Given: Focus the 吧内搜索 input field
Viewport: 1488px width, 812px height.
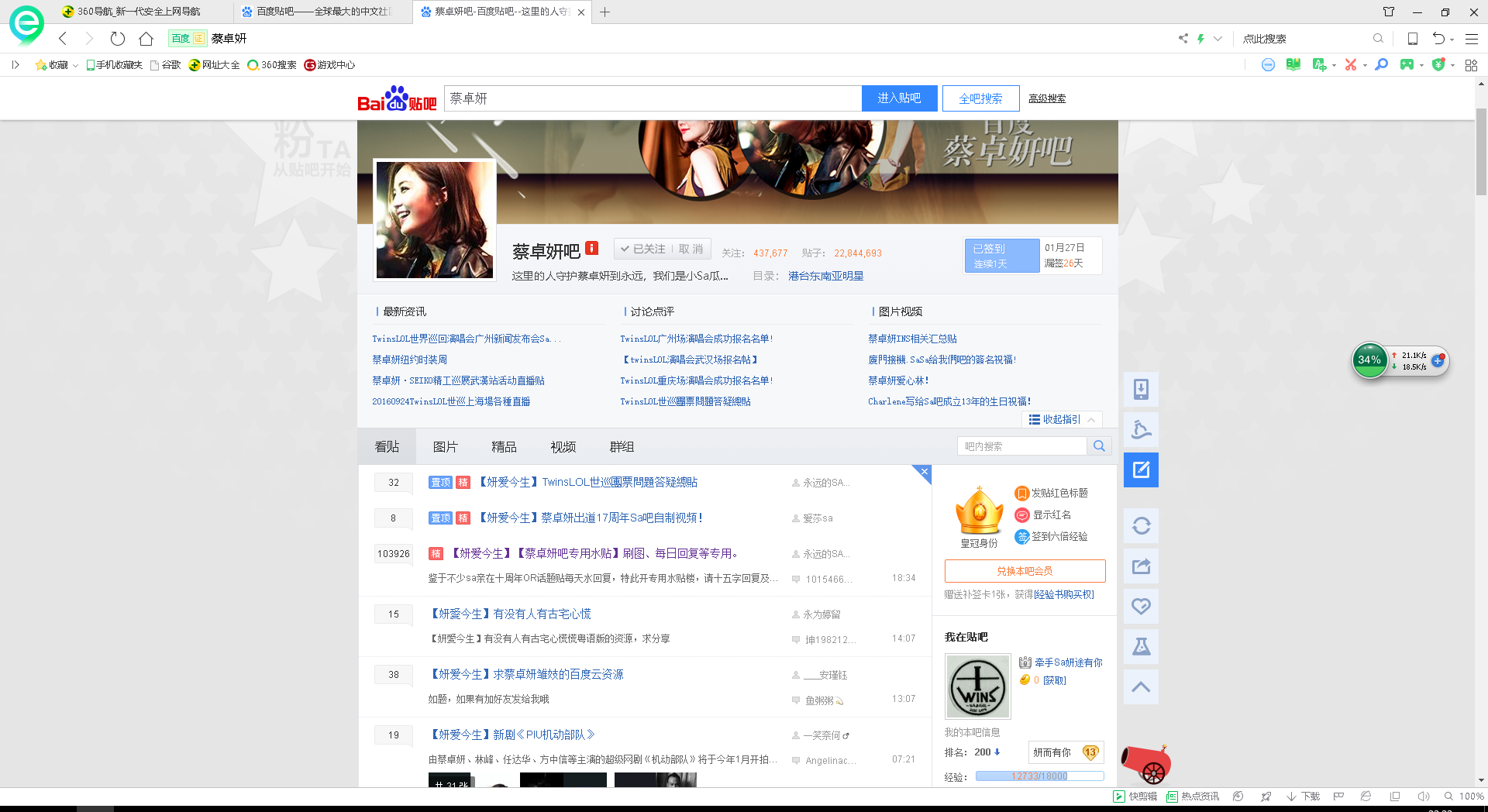Looking at the screenshot, I should 1022,446.
